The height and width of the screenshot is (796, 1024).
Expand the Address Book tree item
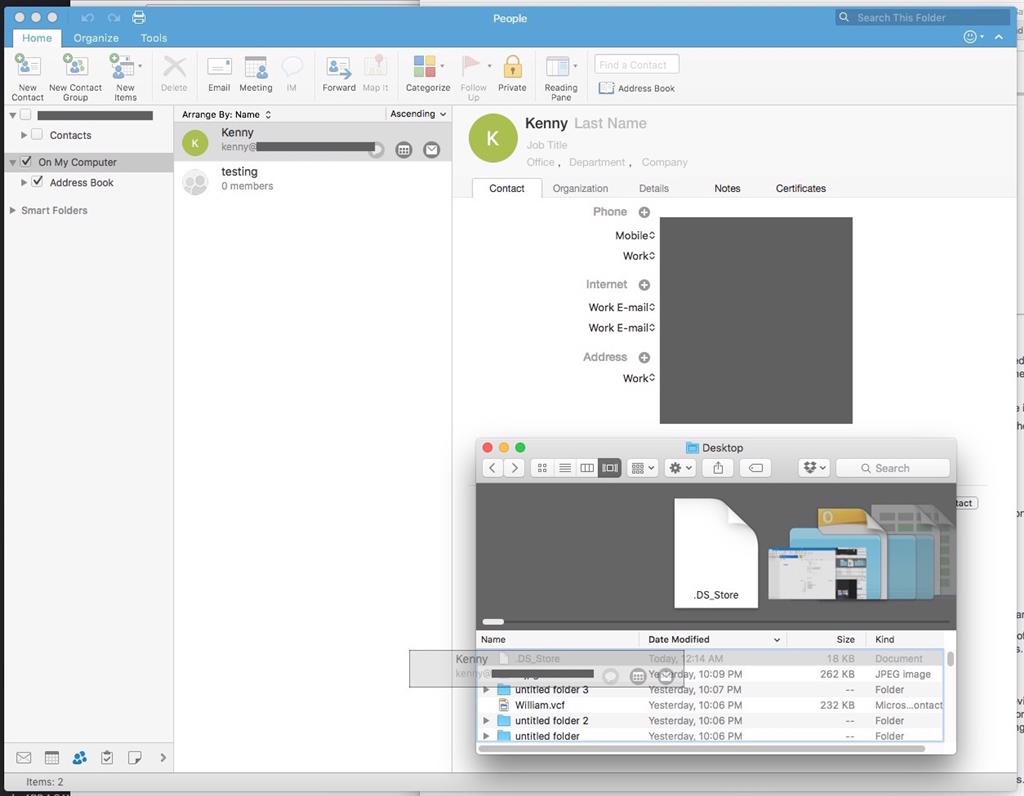pyautogui.click(x=24, y=182)
